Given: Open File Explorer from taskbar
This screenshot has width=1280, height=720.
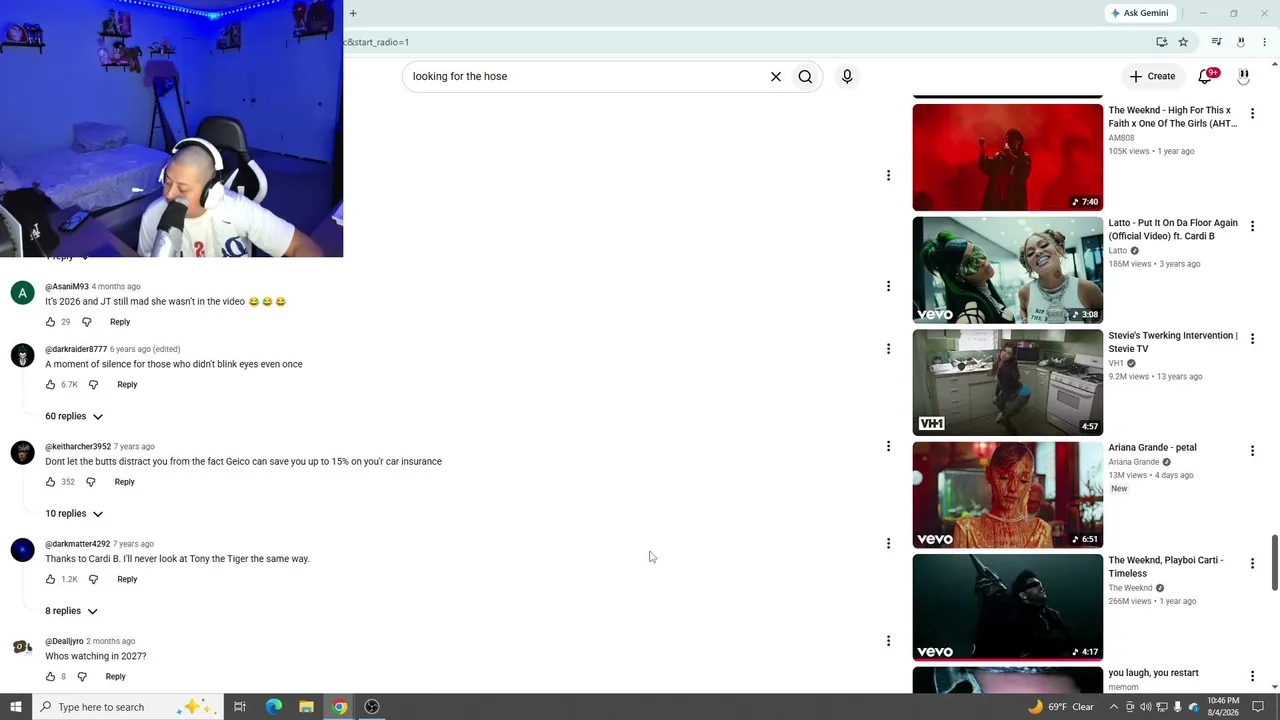Looking at the screenshot, I should 306,707.
